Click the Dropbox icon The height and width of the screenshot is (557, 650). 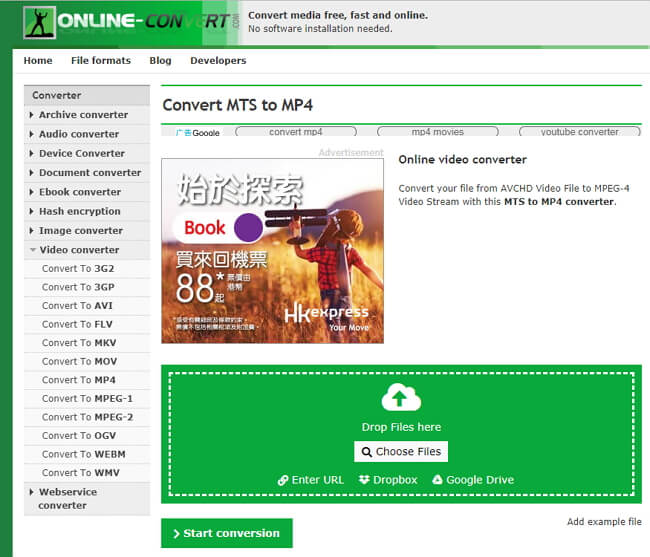pyautogui.click(x=364, y=480)
